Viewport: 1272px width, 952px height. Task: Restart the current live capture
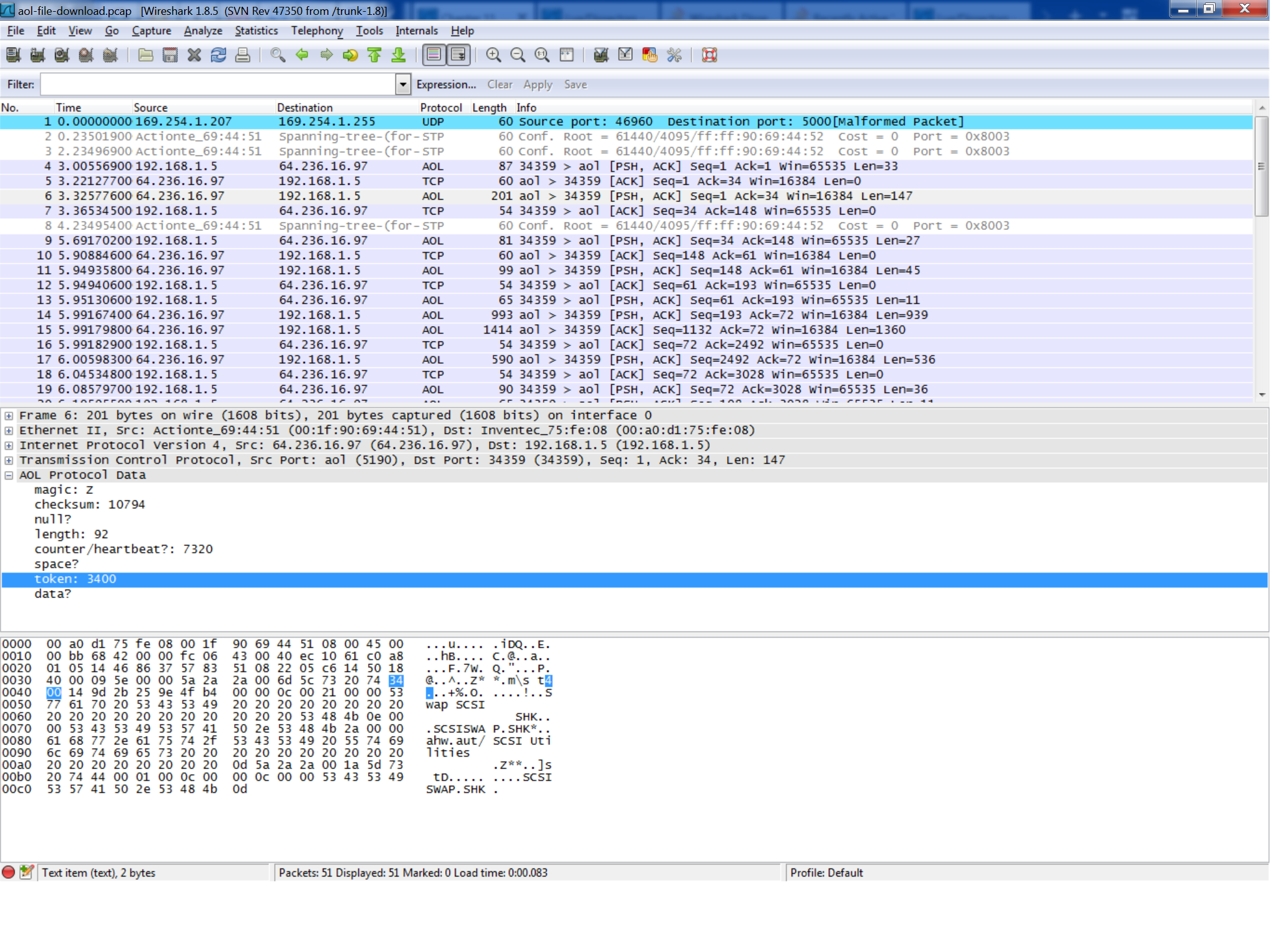[x=110, y=55]
